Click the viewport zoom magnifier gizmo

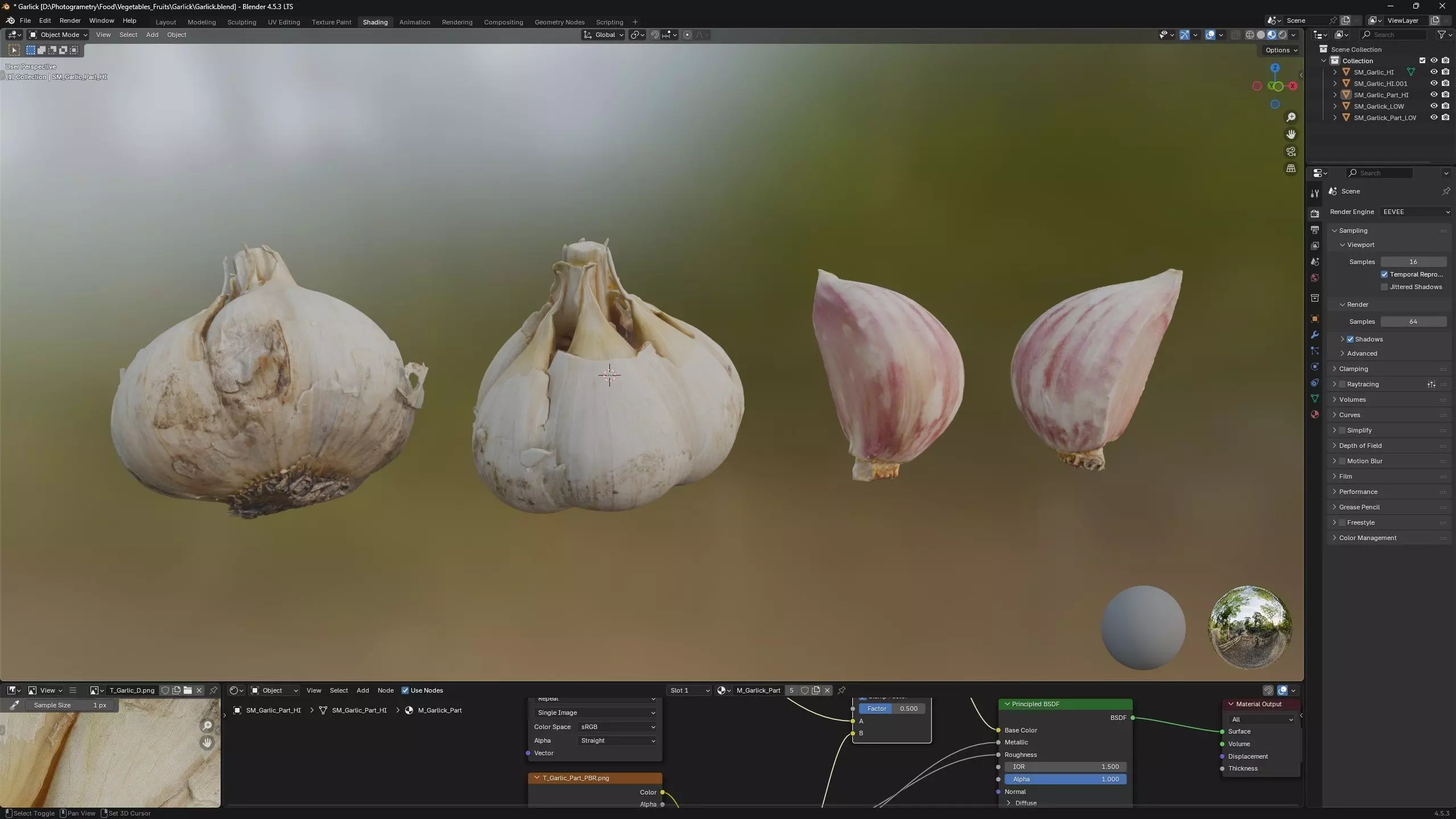(1291, 117)
